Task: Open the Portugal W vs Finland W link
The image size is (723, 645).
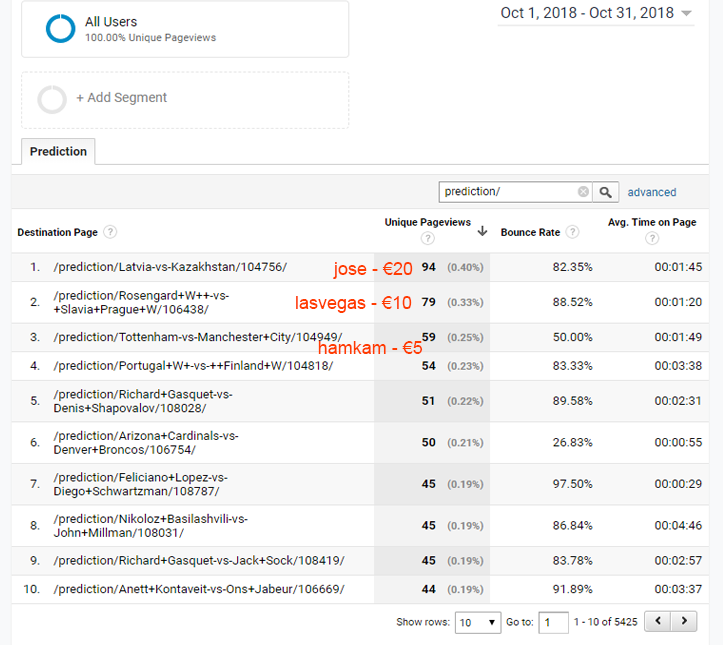Action: pyautogui.click(x=193, y=366)
